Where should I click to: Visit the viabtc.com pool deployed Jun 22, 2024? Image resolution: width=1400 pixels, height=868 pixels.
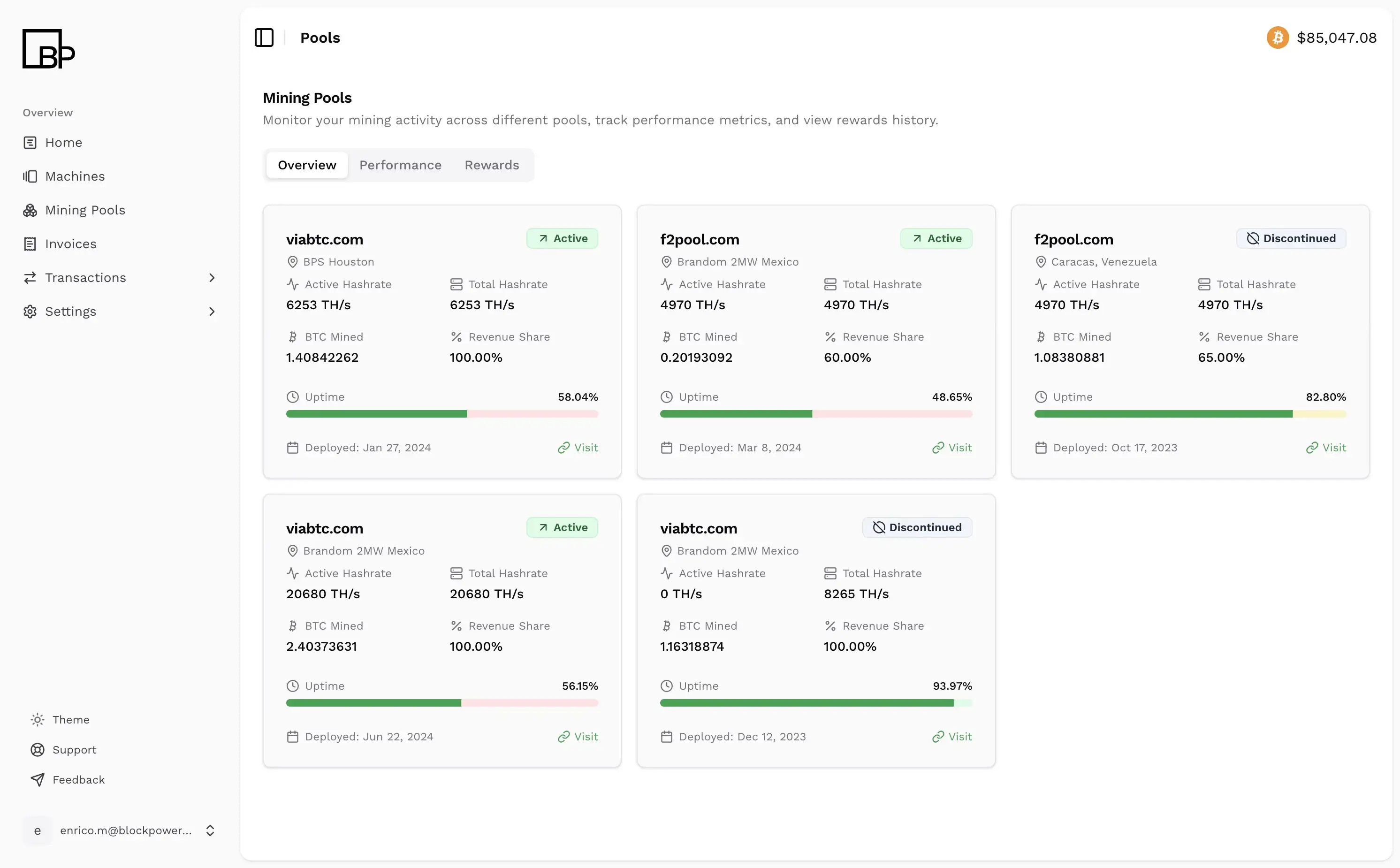[x=578, y=737]
